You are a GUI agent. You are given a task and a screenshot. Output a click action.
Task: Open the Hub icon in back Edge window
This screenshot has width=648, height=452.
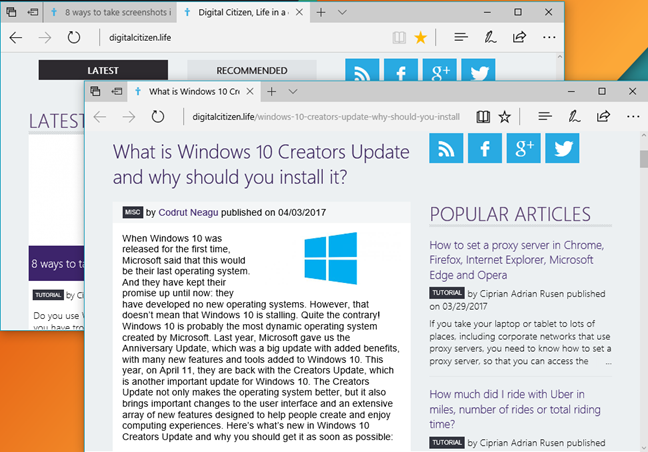461,38
